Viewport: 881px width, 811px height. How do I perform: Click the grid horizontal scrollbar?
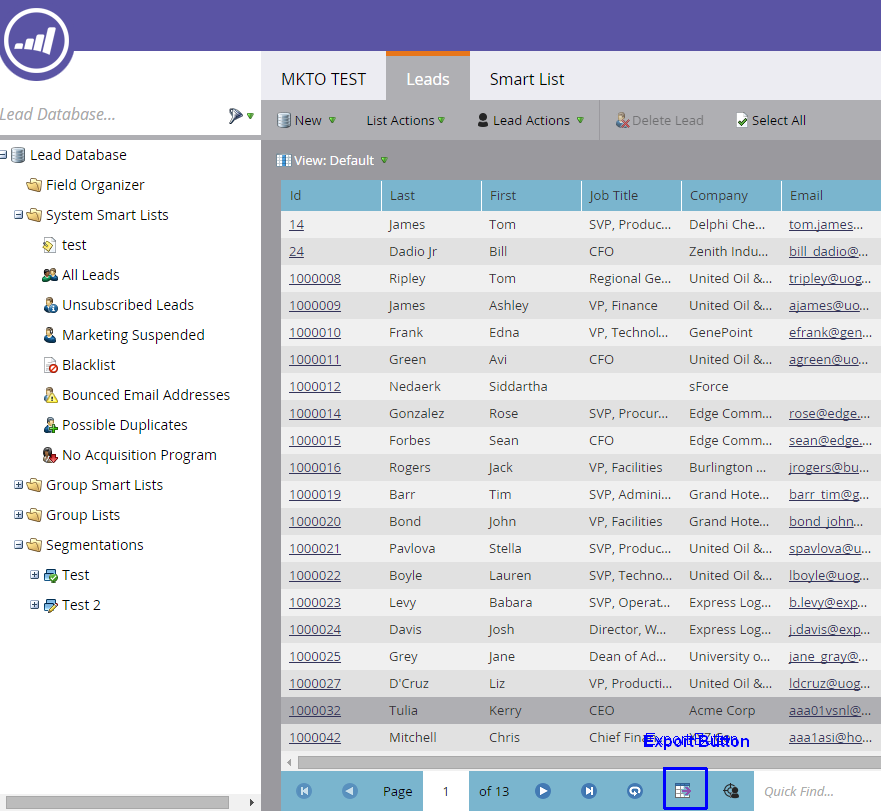pos(589,763)
